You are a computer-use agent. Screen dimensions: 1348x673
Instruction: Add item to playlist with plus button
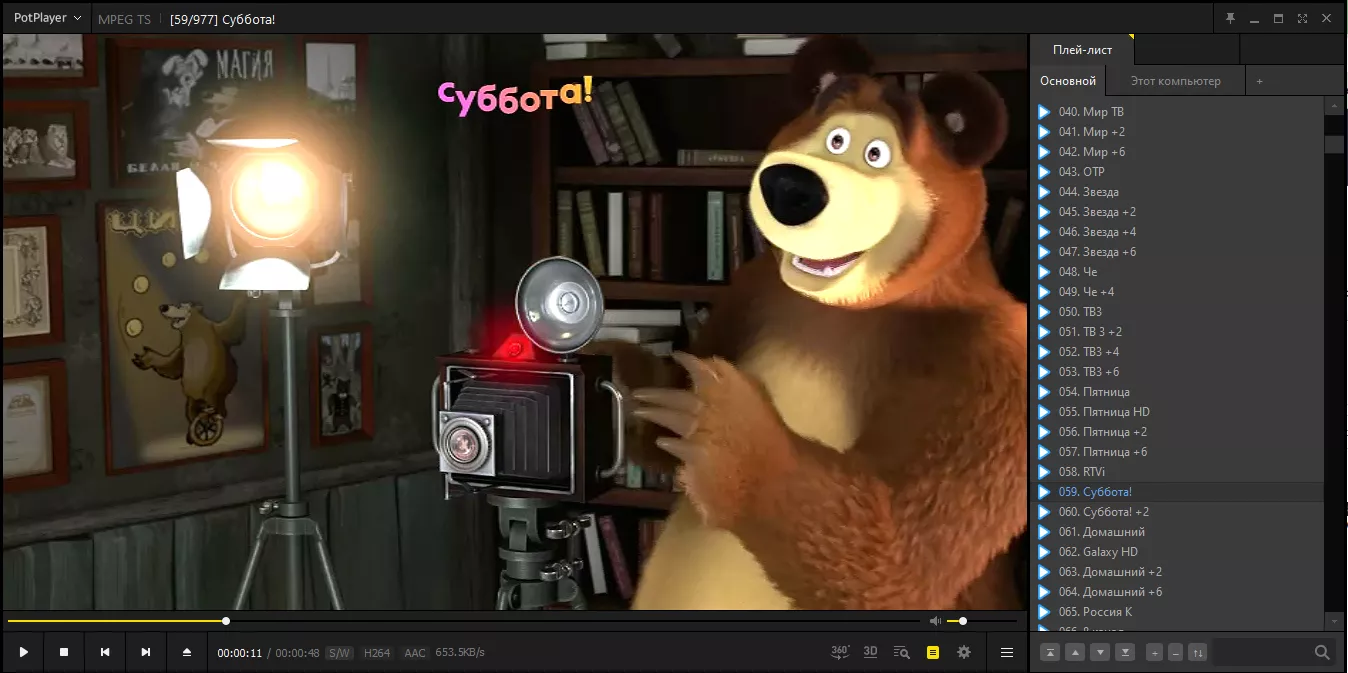(x=1154, y=653)
